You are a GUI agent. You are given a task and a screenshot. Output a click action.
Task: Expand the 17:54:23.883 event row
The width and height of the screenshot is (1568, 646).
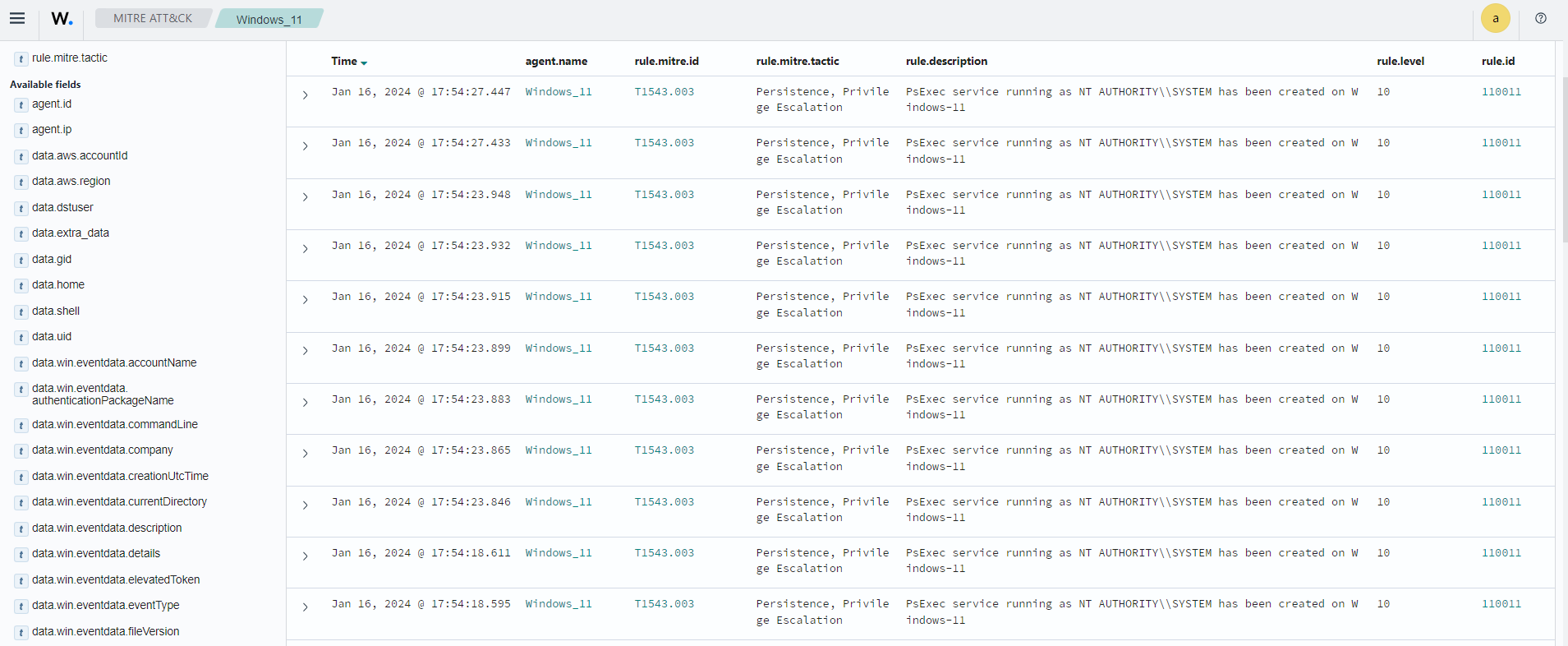coord(305,403)
